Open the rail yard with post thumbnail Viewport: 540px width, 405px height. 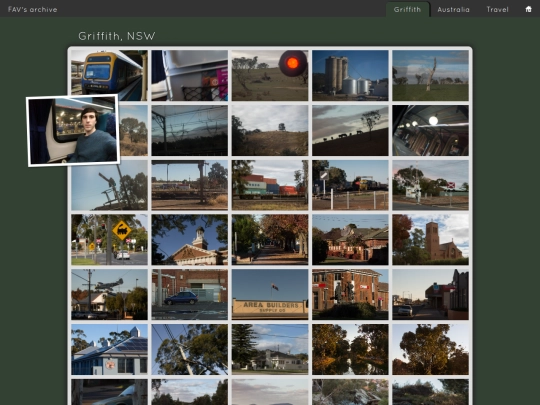pos(190,185)
